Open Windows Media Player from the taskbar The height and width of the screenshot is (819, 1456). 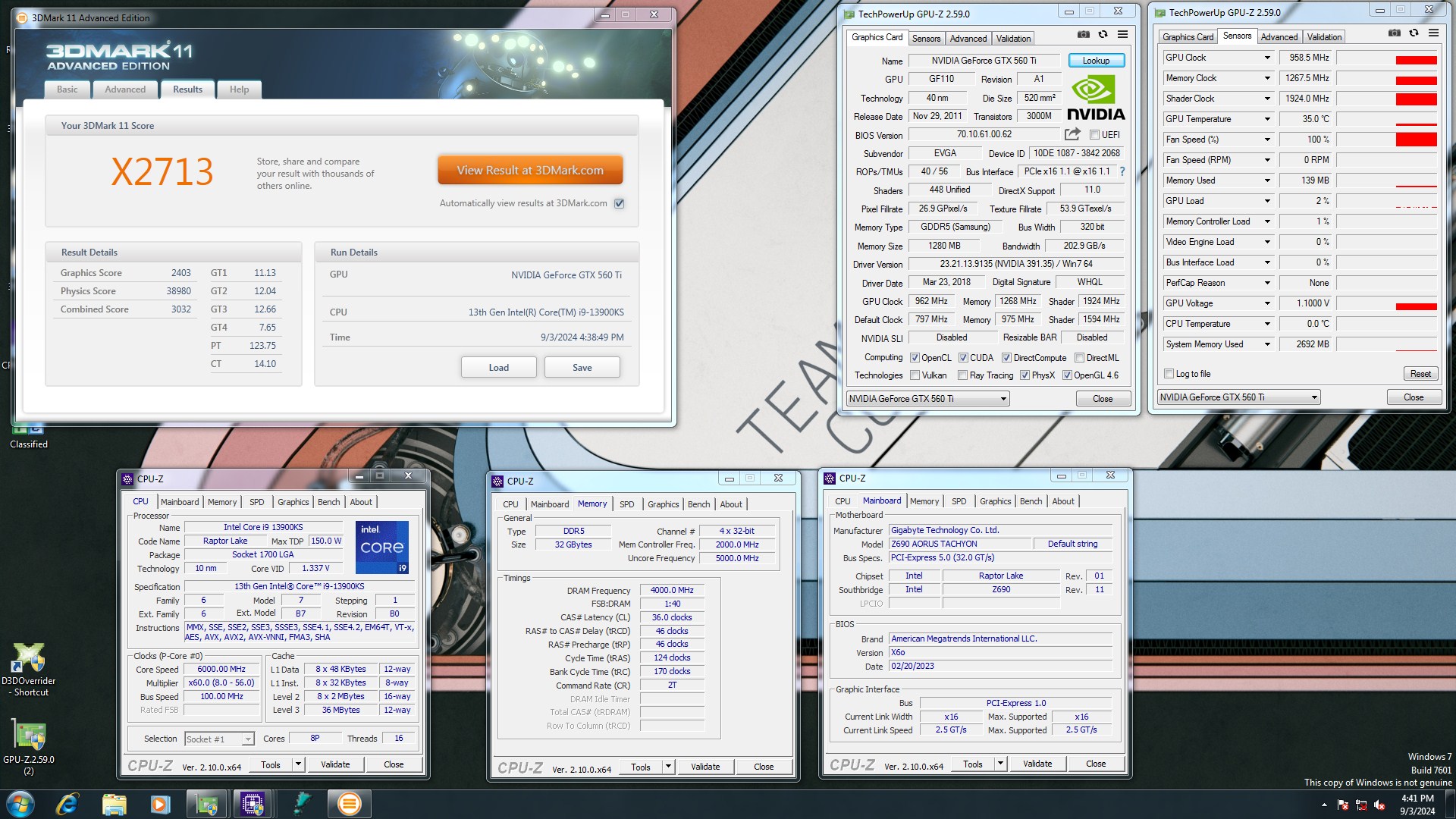click(x=160, y=804)
